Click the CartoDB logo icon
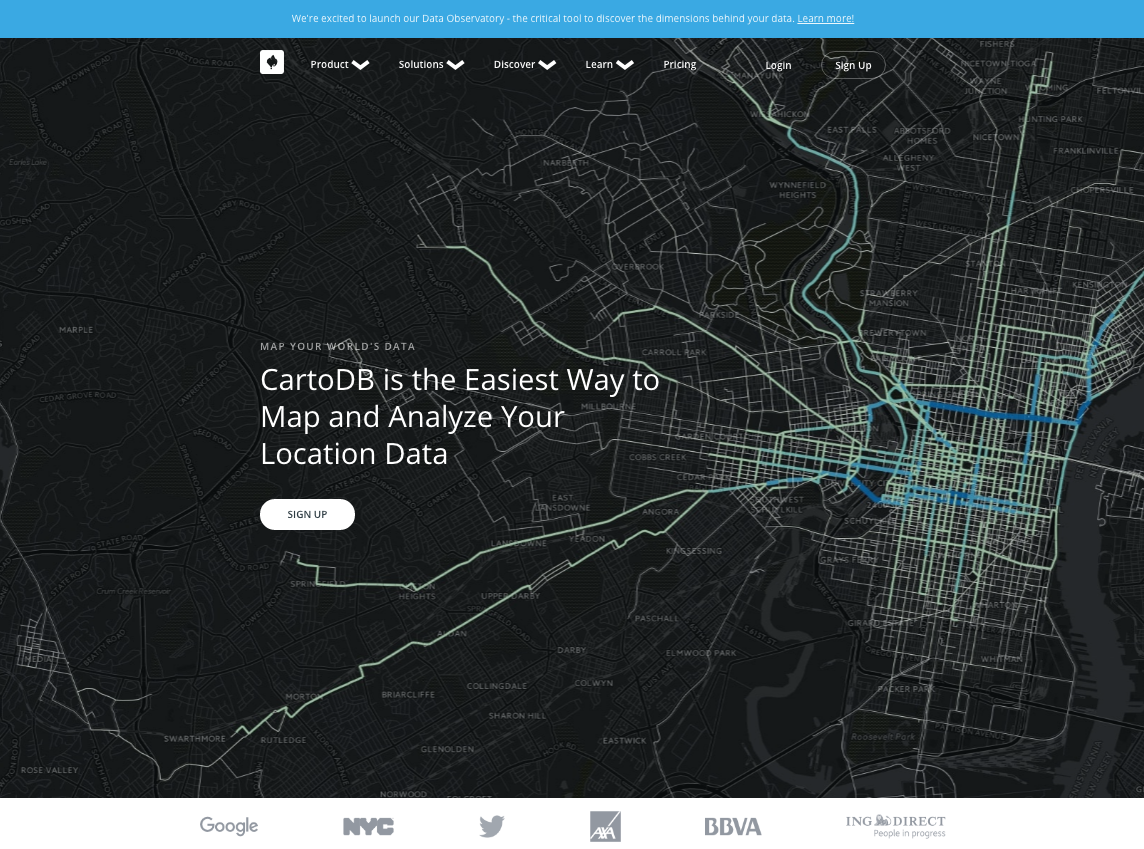Viewport: 1144px width, 849px height. [x=272, y=62]
